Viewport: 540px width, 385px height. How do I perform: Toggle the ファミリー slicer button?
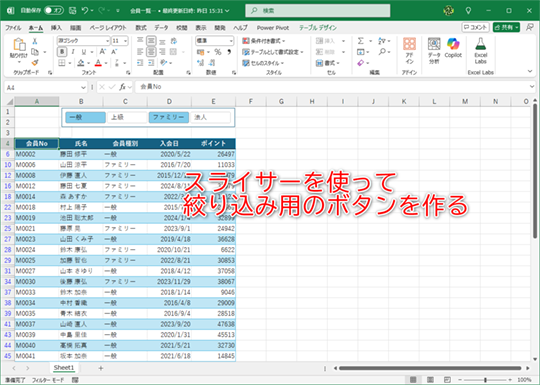pos(169,117)
